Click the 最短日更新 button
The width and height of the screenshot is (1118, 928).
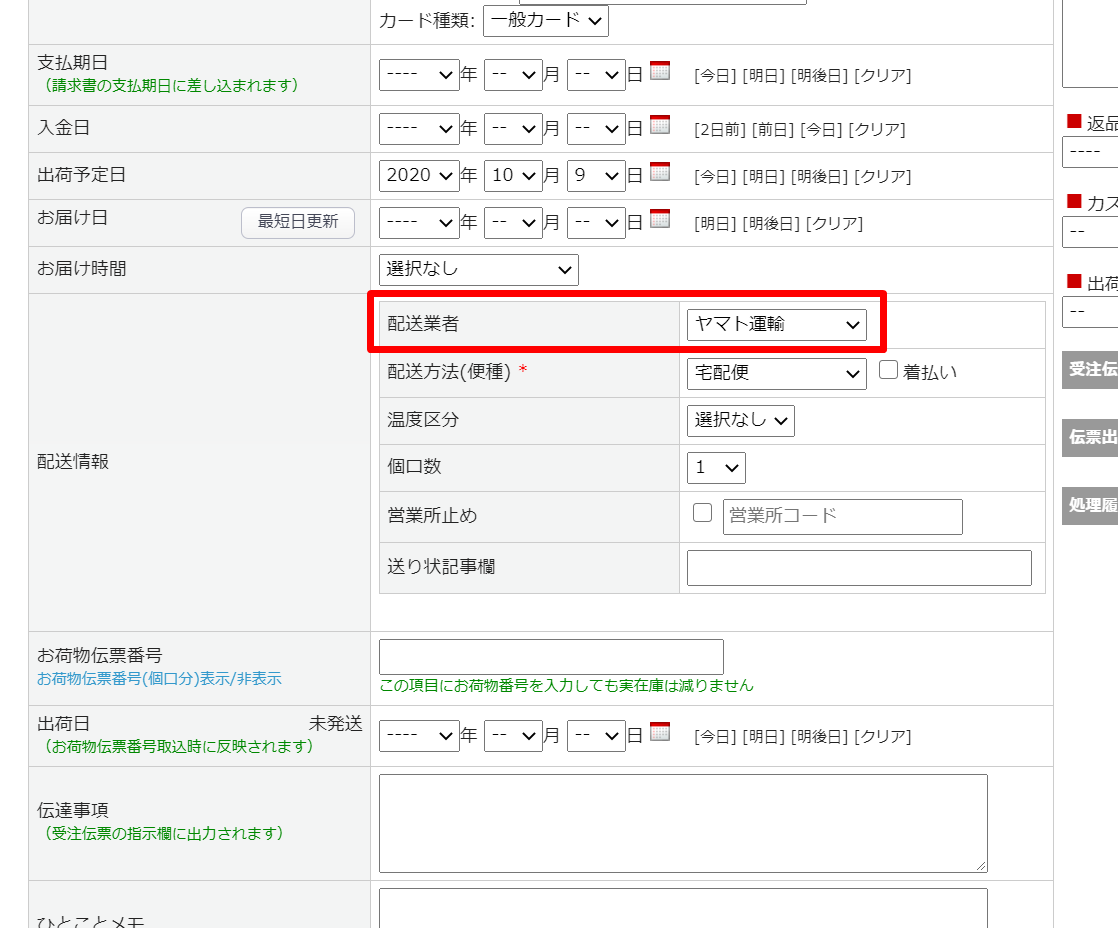tap(298, 222)
